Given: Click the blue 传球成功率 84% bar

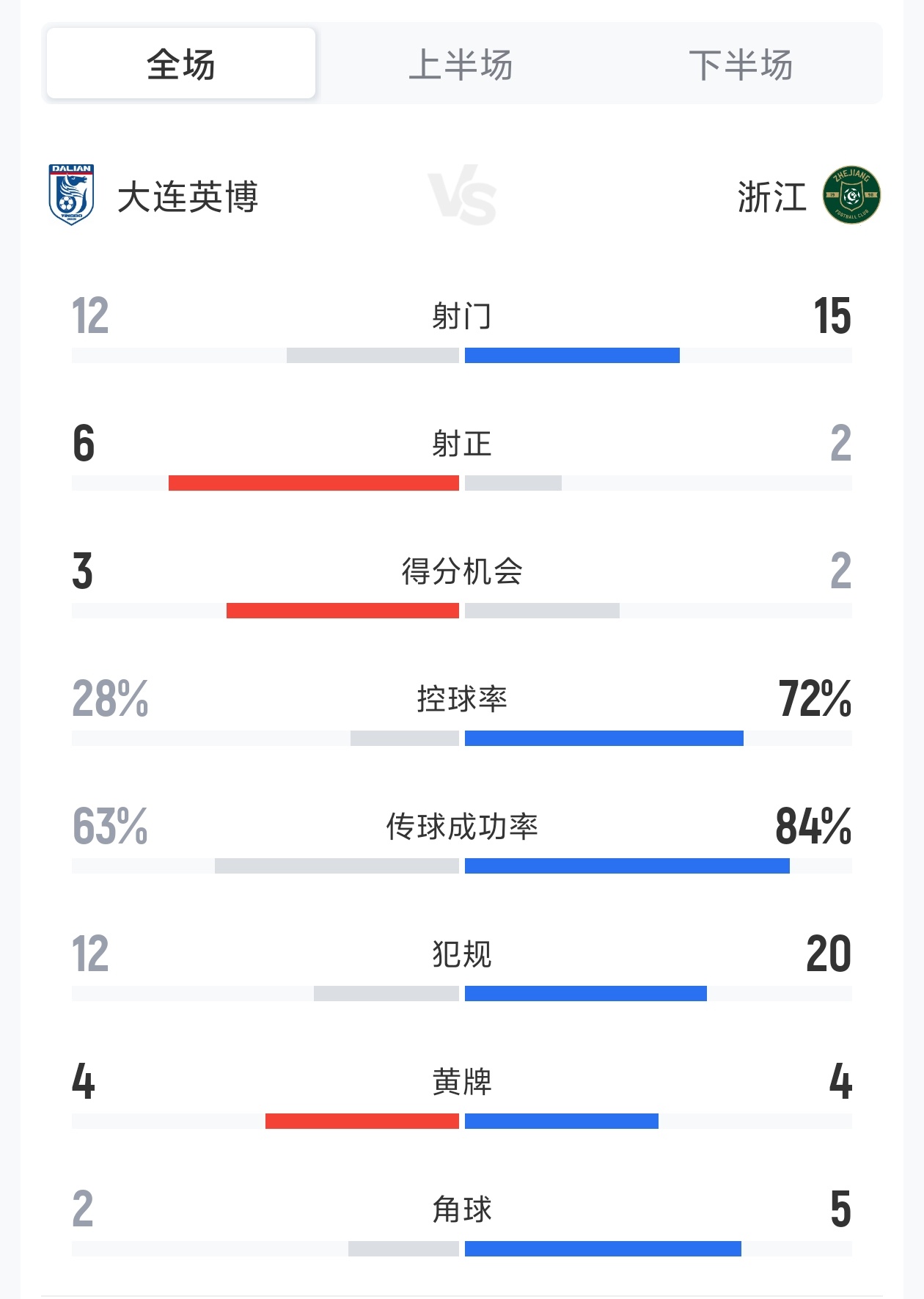Looking at the screenshot, I should 627,866.
